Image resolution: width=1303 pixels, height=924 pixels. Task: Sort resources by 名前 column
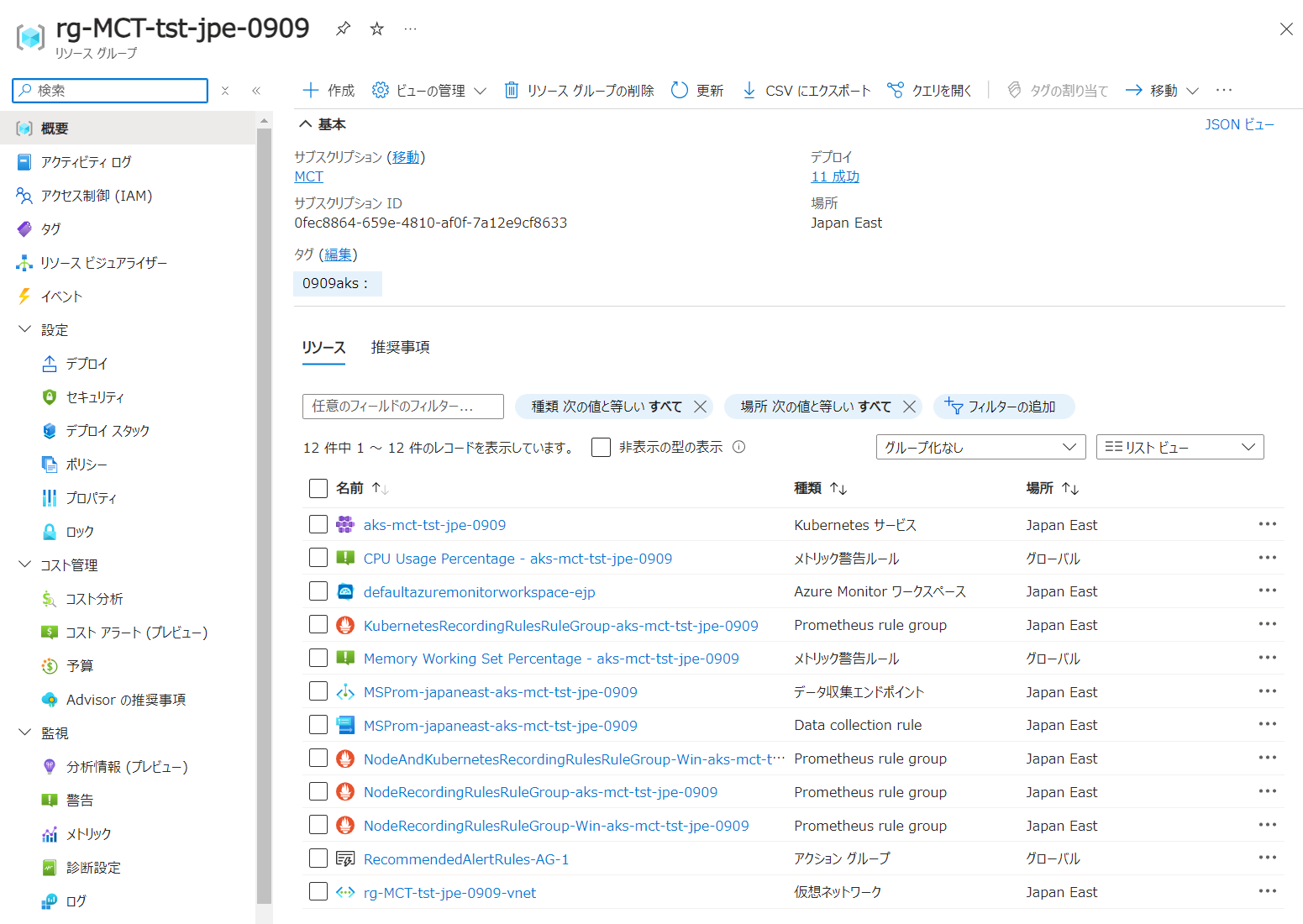(361, 488)
